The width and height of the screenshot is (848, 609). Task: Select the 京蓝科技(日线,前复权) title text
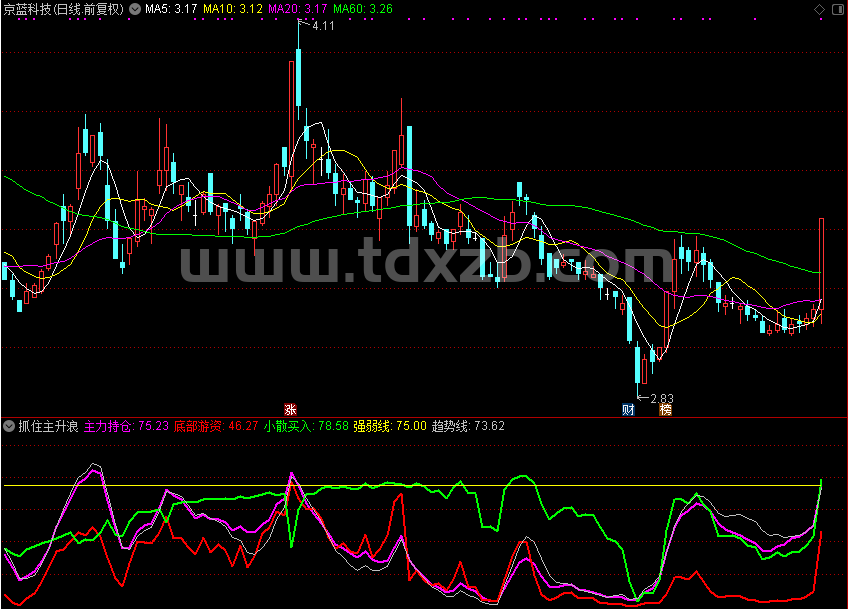(63, 9)
